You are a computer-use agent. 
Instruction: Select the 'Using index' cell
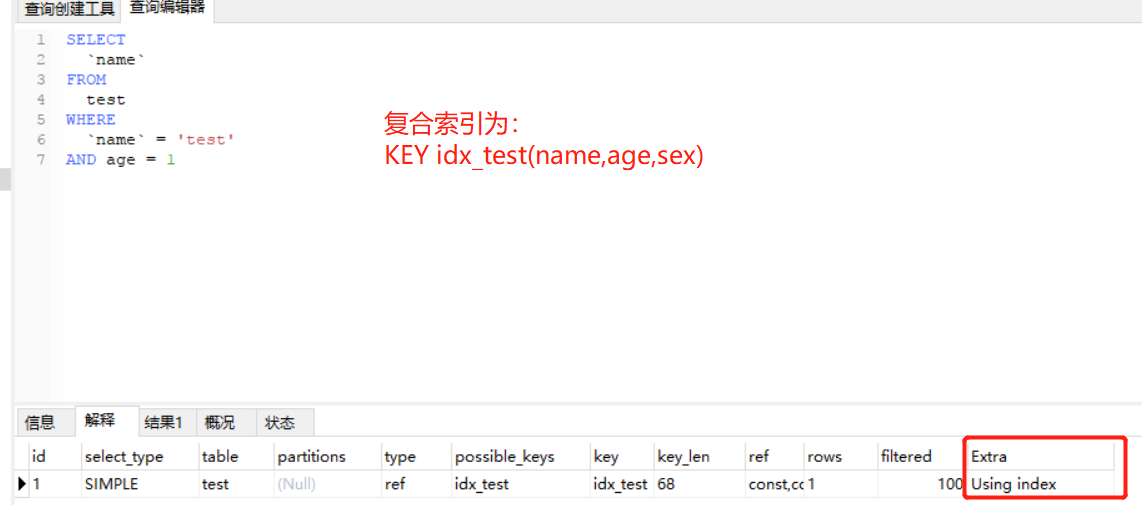1014,484
